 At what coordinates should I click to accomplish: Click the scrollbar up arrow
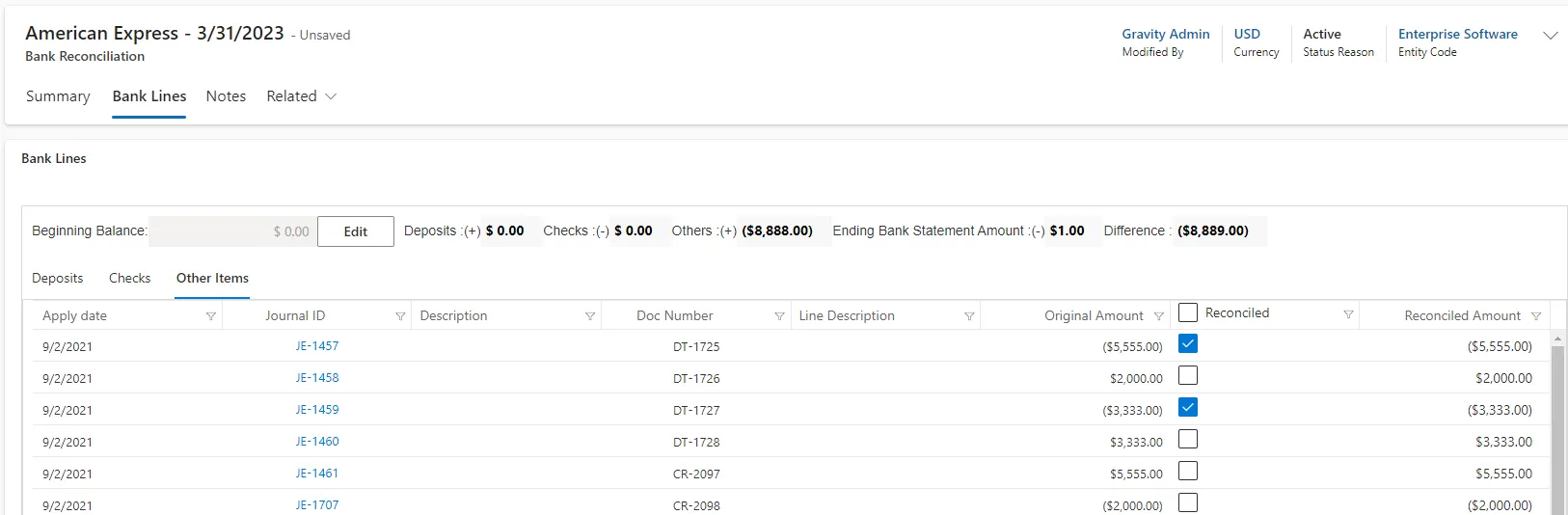(x=1557, y=339)
